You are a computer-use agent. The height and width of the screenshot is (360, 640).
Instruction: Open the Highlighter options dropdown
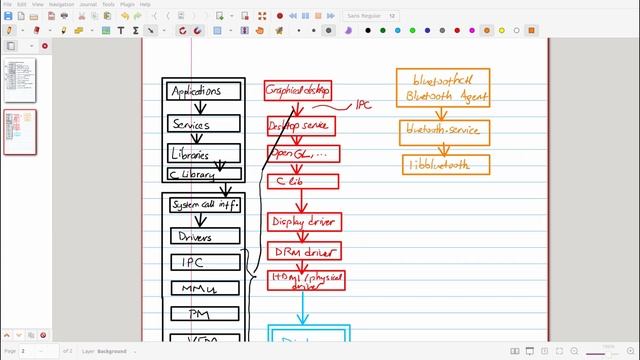tap(92, 30)
